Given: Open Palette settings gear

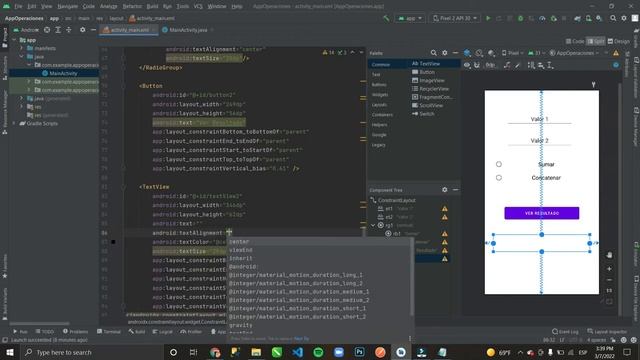Looking at the screenshot, I should coord(444,53).
